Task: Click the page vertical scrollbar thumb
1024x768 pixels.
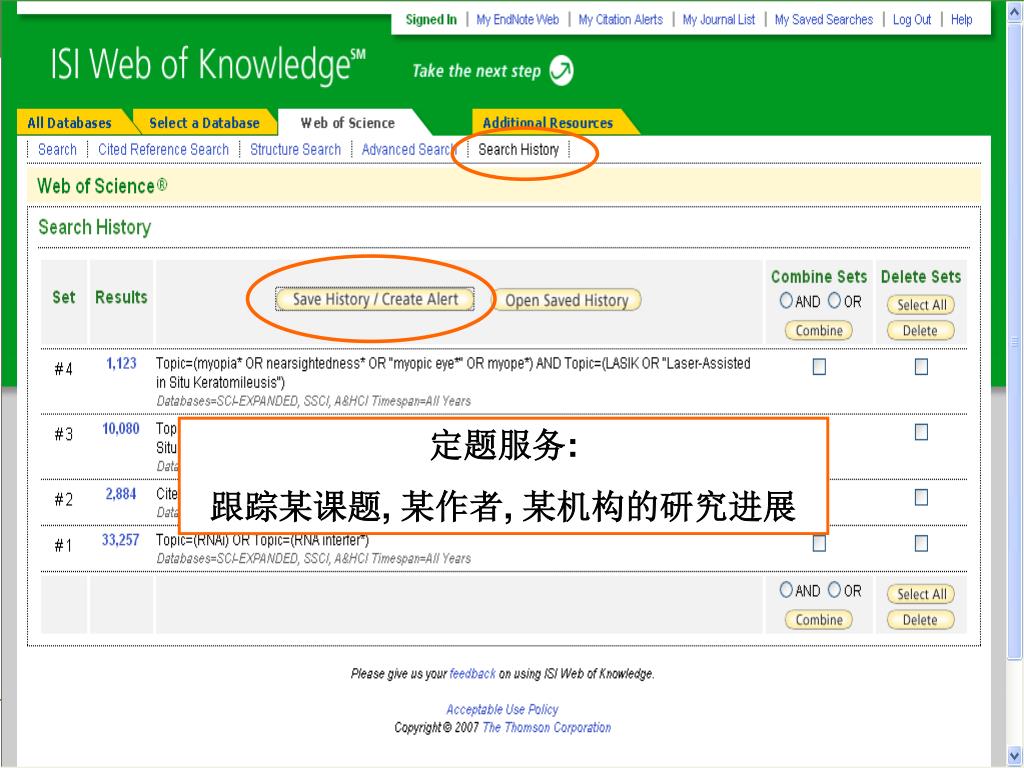Action: click(x=1014, y=341)
